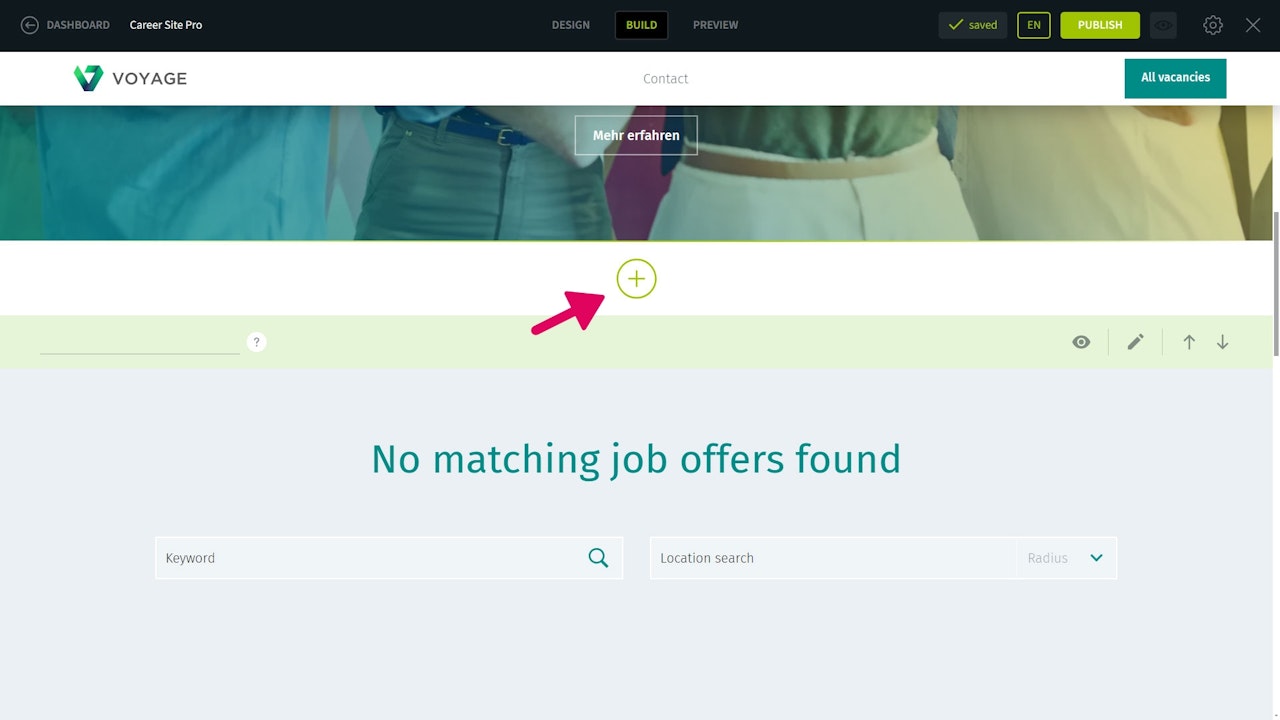Image resolution: width=1280 pixels, height=720 pixels.
Task: Open the settings gear icon
Action: [x=1213, y=25]
